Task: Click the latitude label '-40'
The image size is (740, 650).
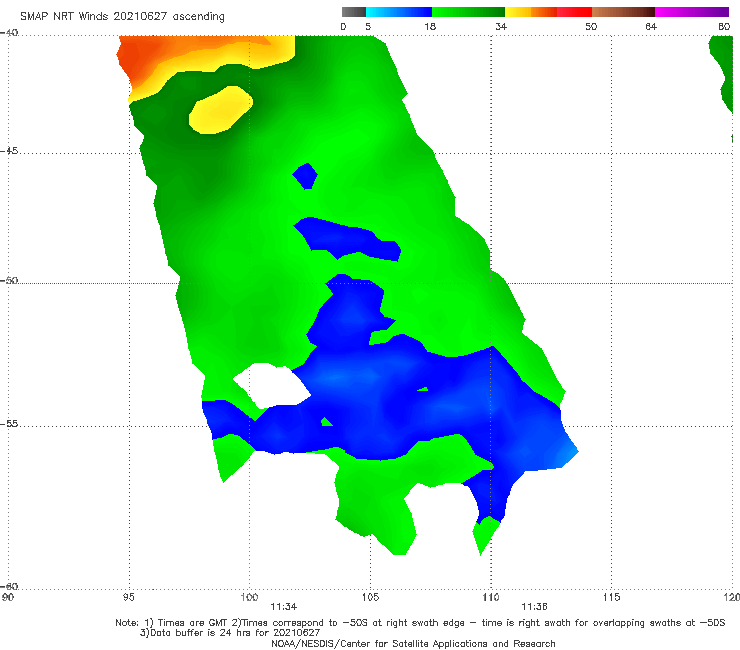Action: (x=9, y=33)
